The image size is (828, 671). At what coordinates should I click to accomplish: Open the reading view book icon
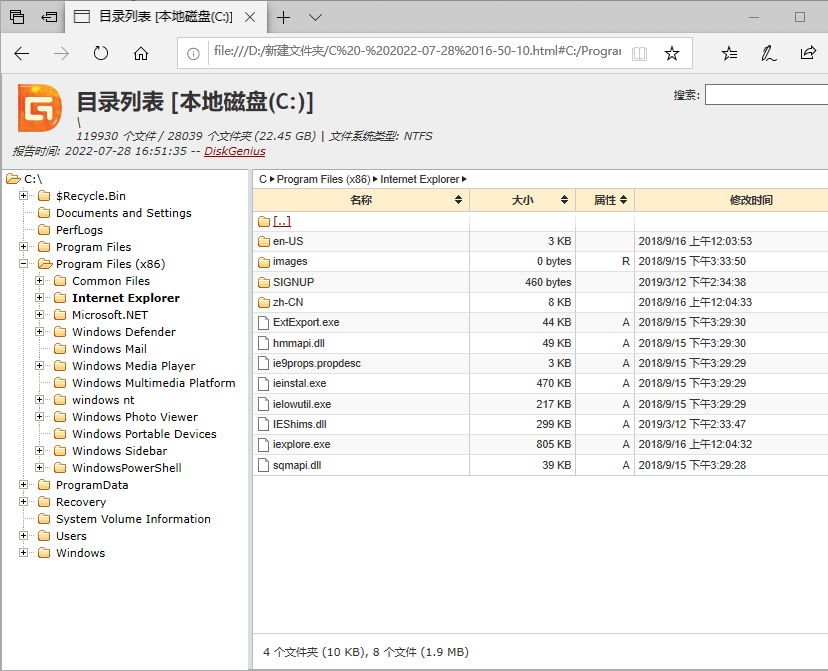tap(639, 53)
